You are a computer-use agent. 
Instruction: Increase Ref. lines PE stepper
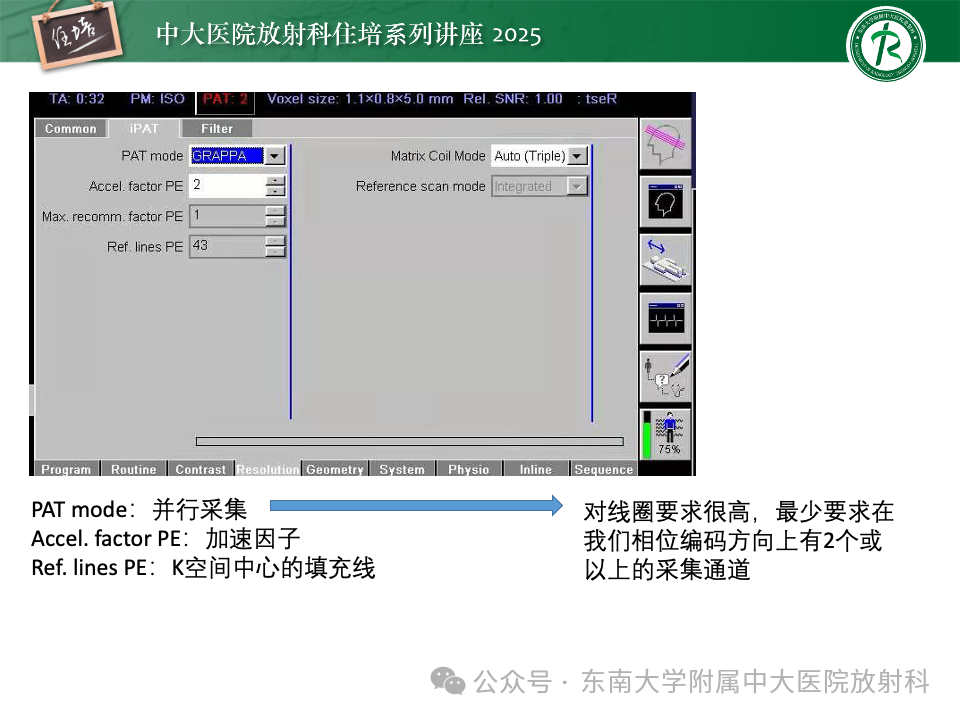point(276,241)
